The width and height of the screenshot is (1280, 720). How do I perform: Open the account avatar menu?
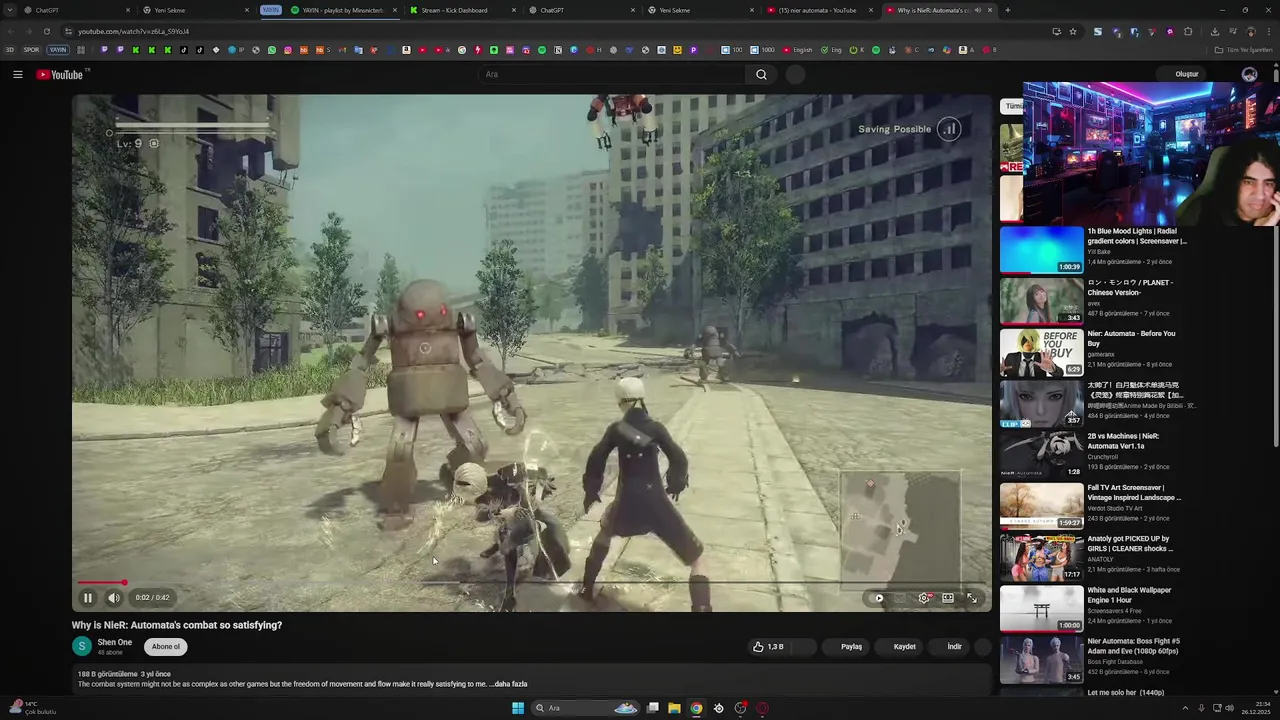(x=1249, y=74)
